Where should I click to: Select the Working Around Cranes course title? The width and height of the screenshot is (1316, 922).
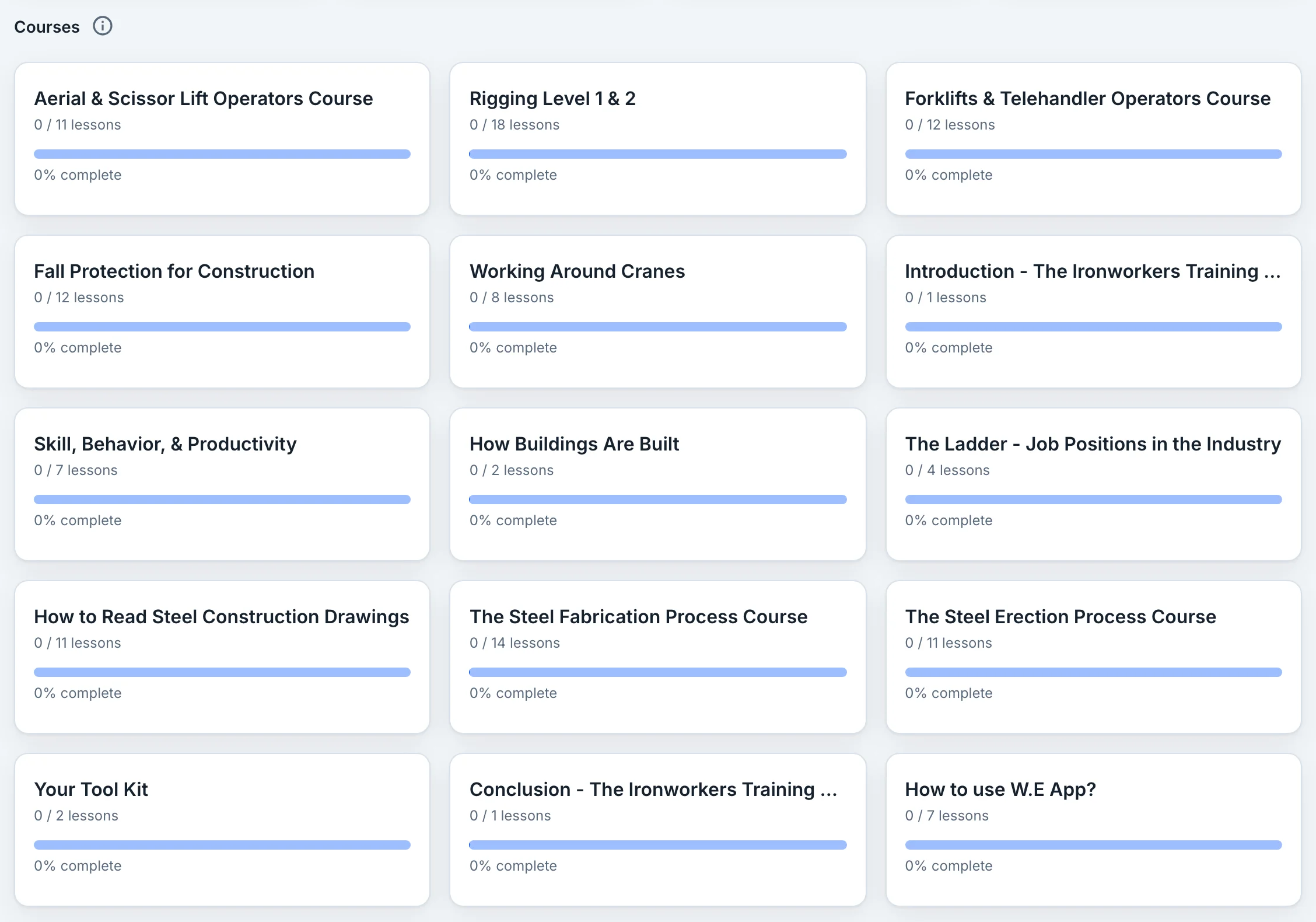[x=577, y=271]
